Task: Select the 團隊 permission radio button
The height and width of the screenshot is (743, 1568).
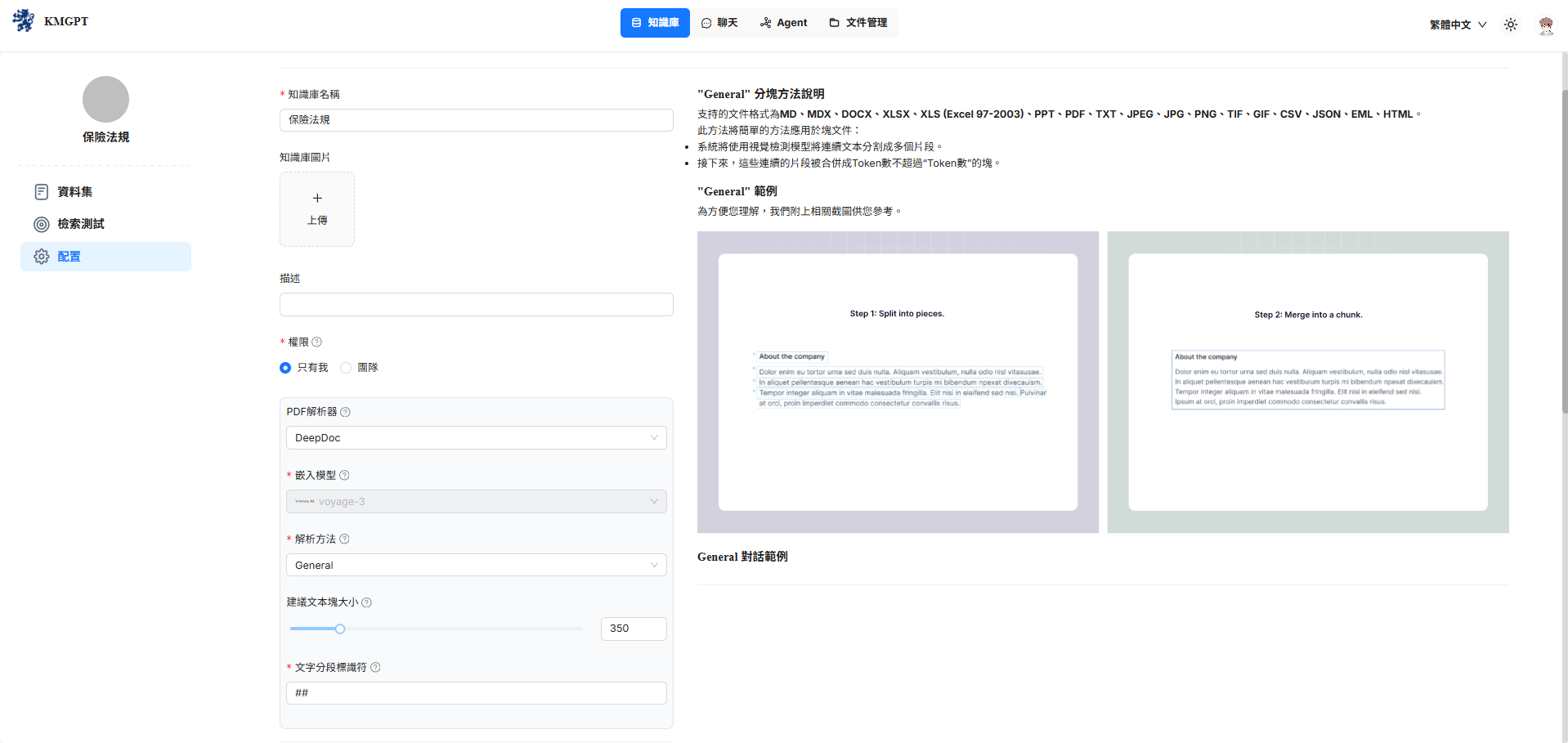Action: 346,368
